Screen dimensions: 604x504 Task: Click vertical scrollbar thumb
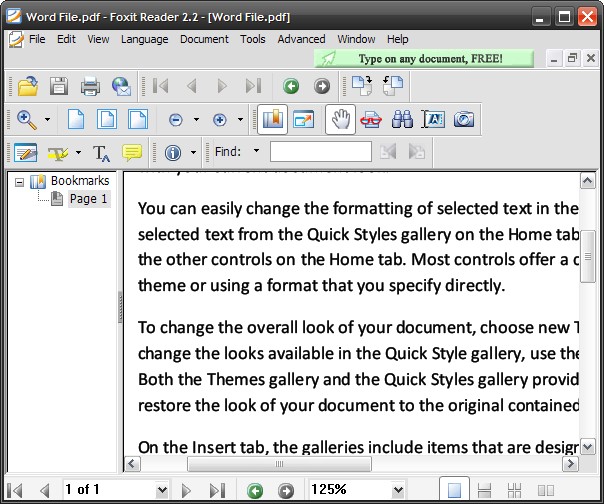pyautogui.click(x=587, y=257)
